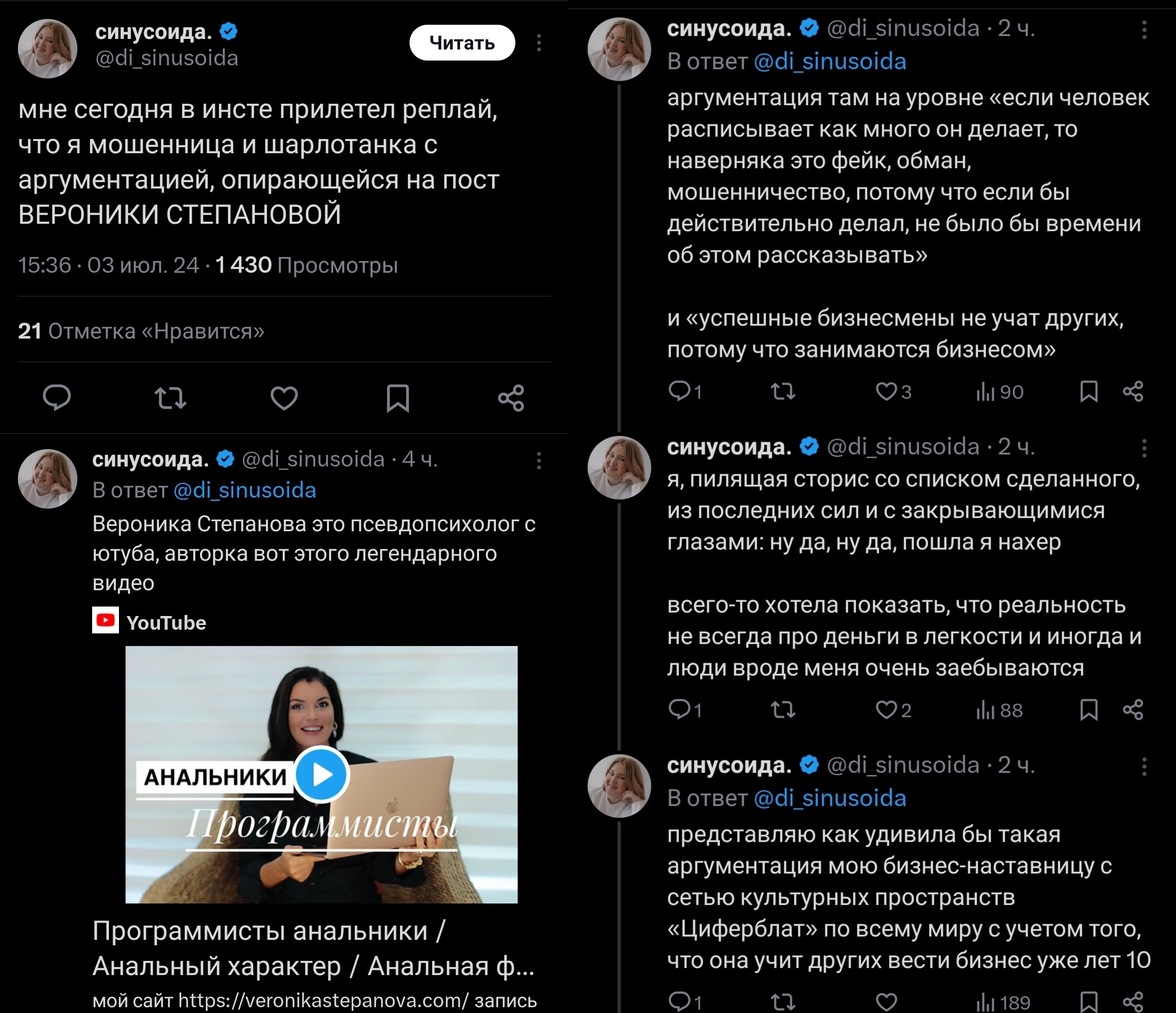This screenshot has width=1176, height=1013.
Task: Open @di_sinusoida mention link in the 4 ч. reply
Action: pos(245,490)
